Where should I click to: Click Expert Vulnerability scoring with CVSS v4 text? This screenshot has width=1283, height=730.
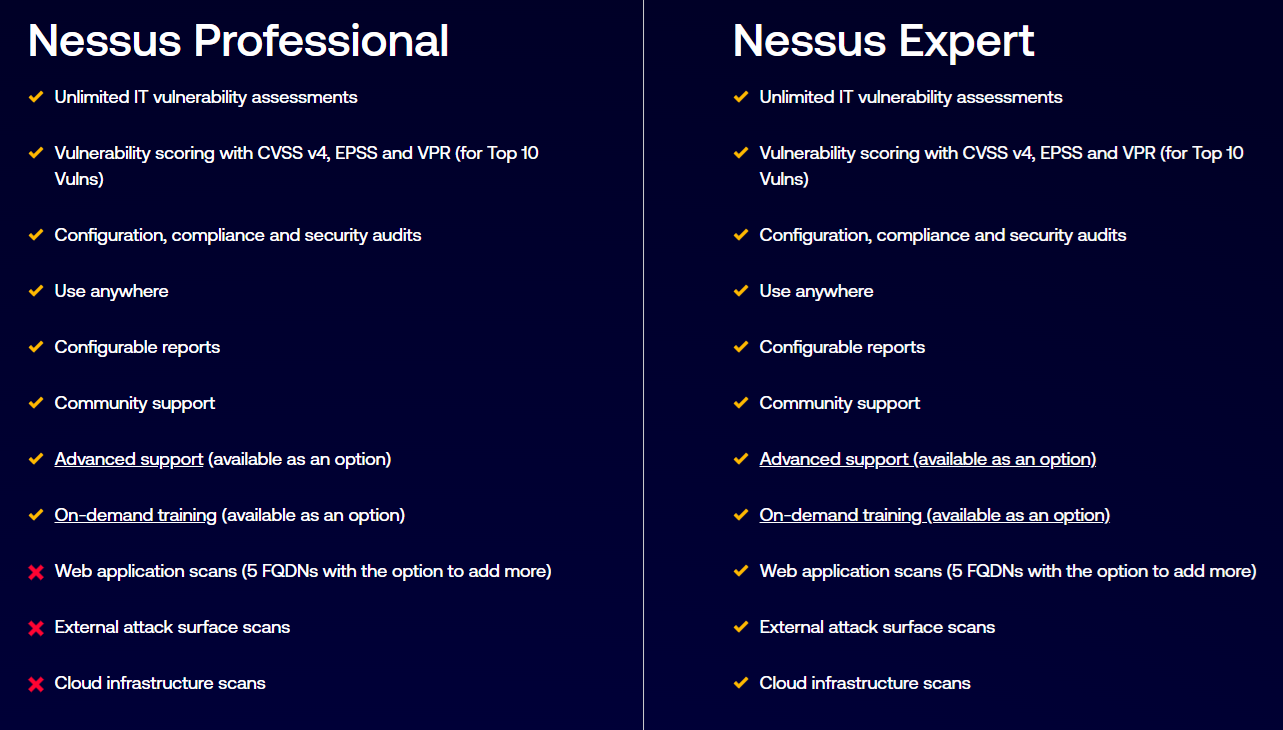1001,154
